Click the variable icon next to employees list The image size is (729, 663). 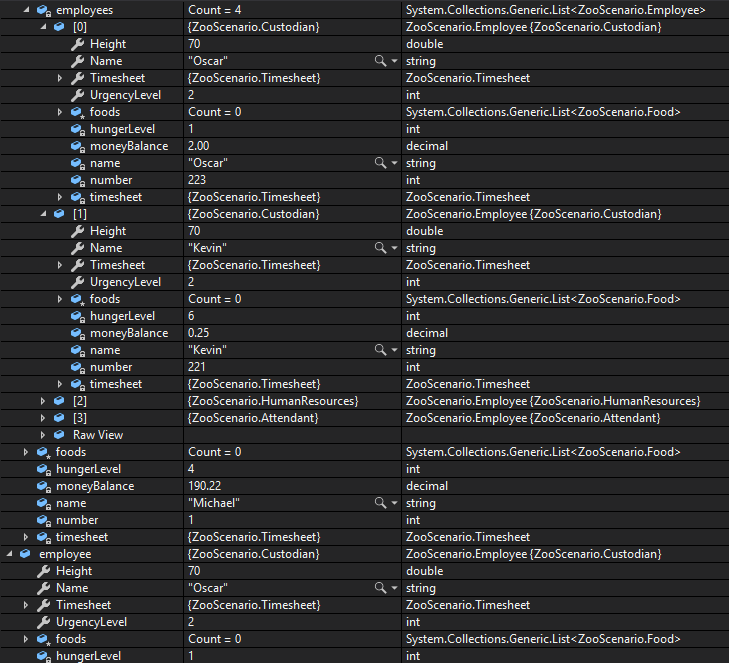[x=43, y=10]
